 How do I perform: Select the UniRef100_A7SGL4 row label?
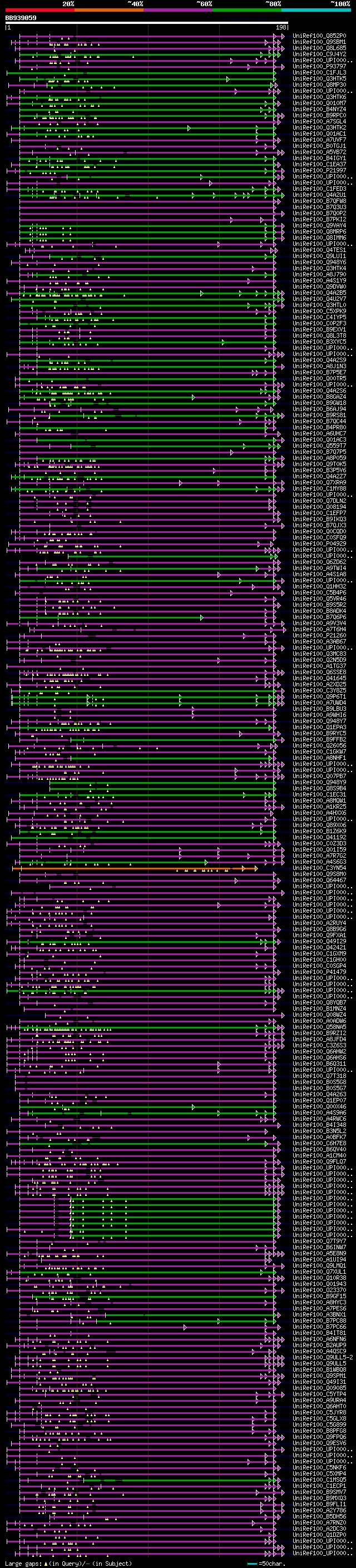coord(319,122)
